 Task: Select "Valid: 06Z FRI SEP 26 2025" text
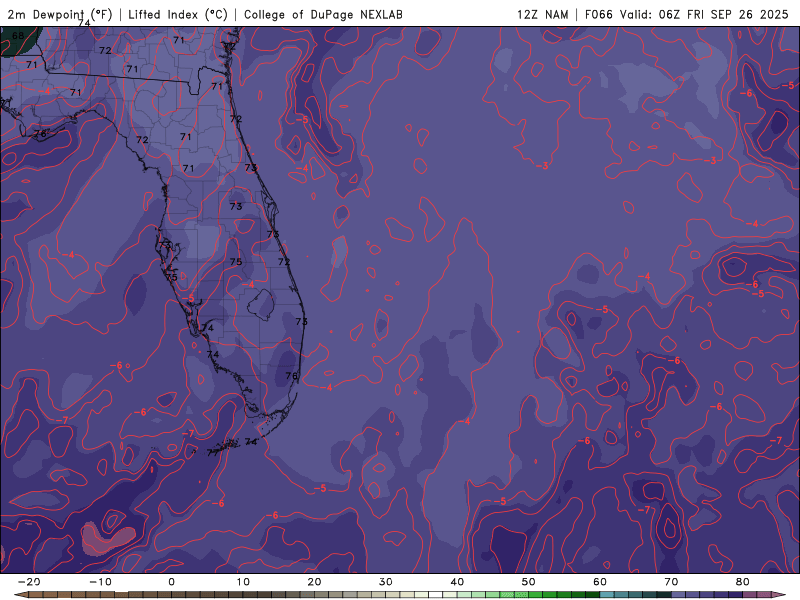[x=704, y=14]
